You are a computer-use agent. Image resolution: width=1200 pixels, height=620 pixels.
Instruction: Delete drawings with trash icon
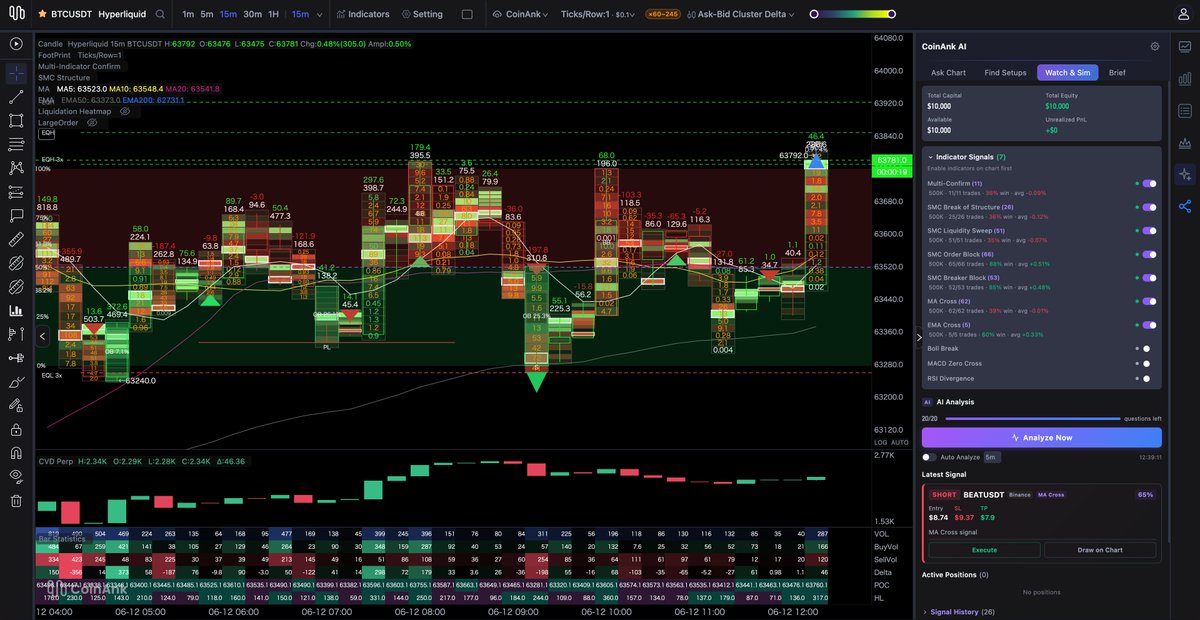click(16, 501)
